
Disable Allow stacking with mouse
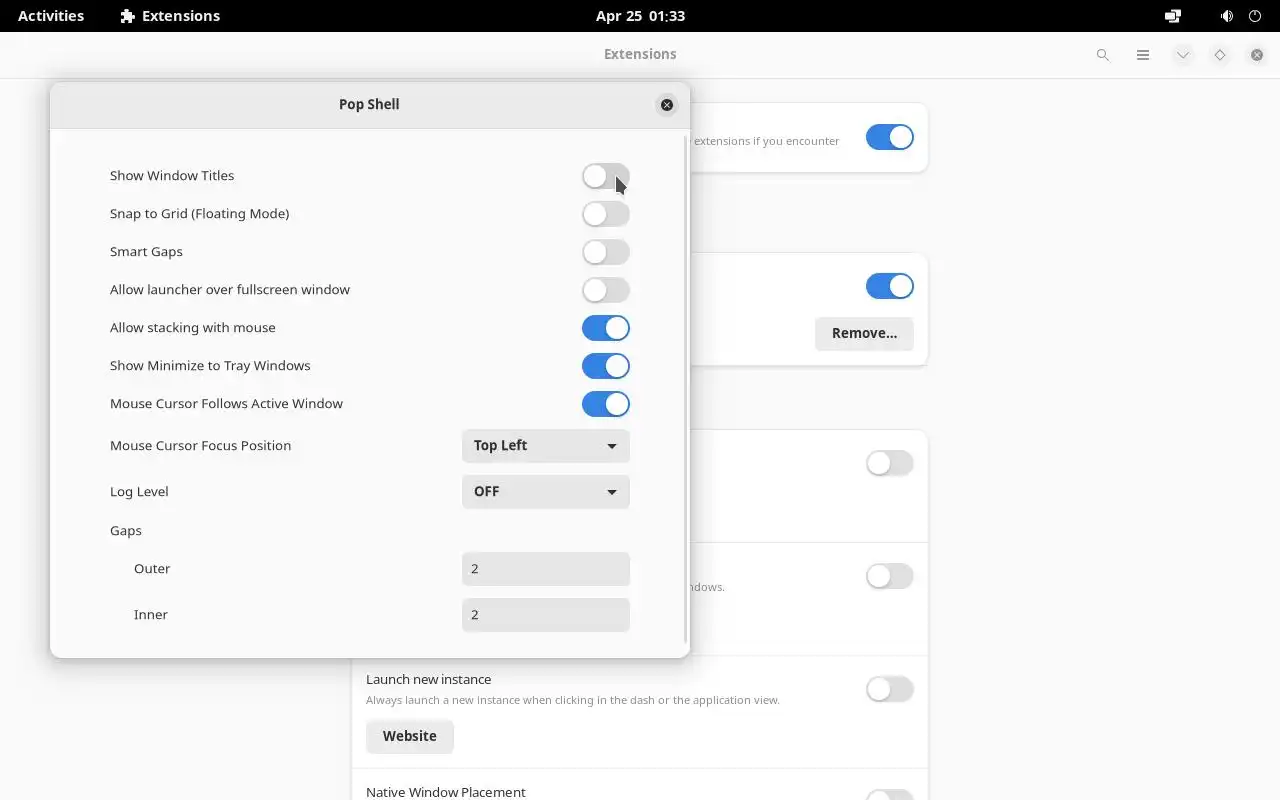pos(606,328)
